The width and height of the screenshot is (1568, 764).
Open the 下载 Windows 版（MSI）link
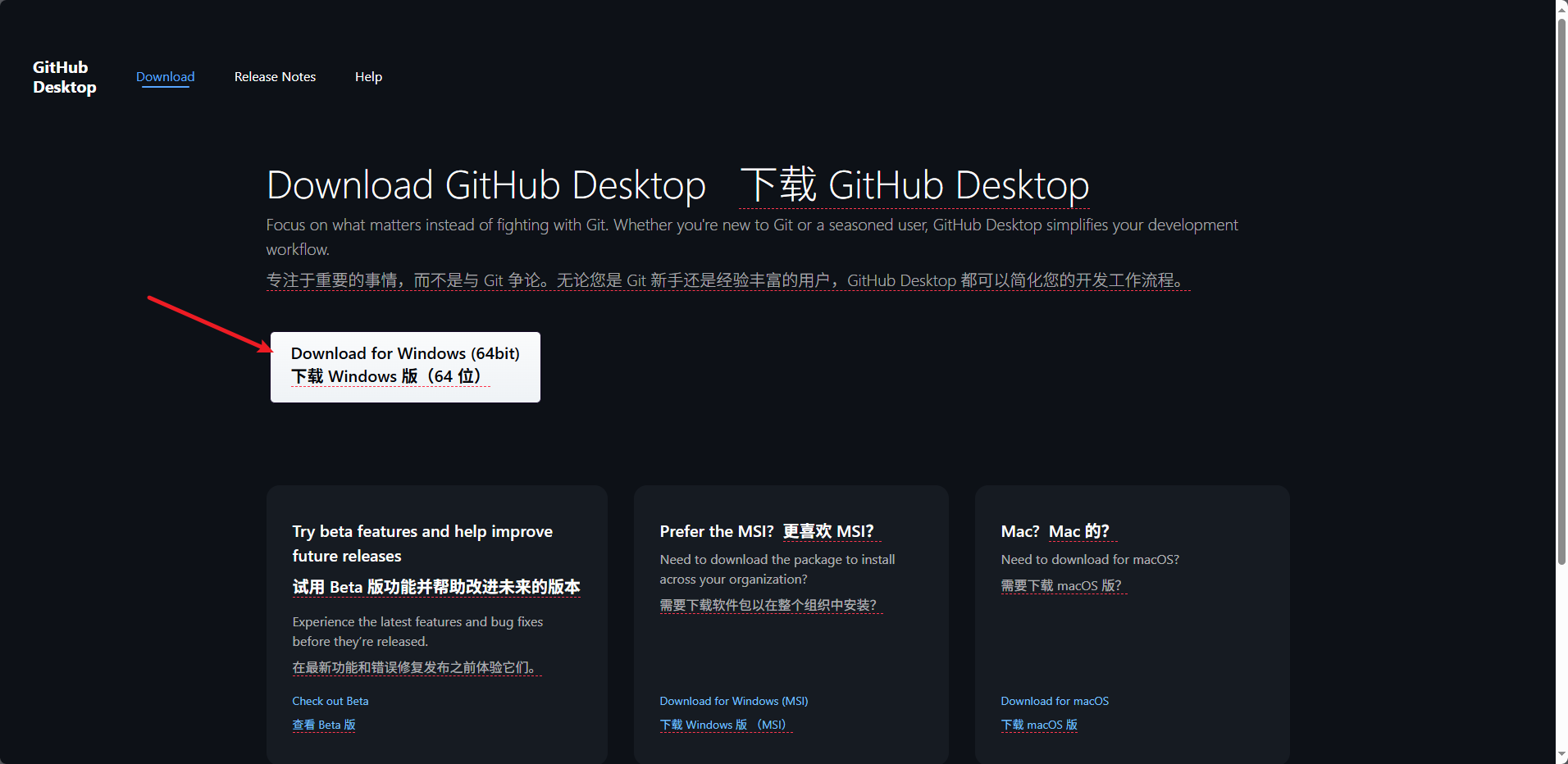[x=724, y=725]
